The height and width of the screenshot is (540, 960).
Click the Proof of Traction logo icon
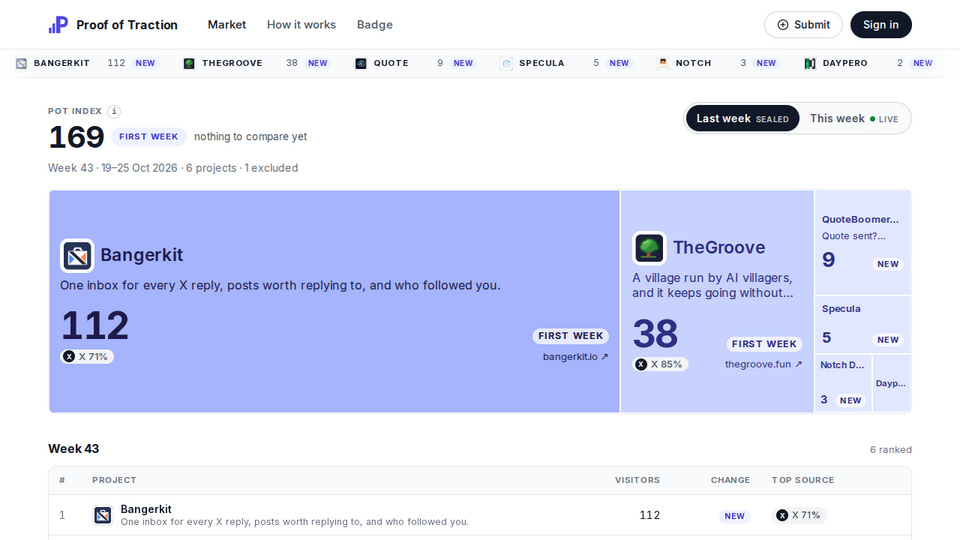(58, 25)
